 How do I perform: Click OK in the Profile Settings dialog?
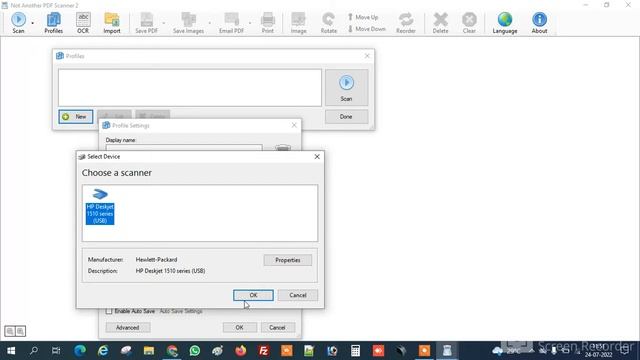pyautogui.click(x=240, y=327)
